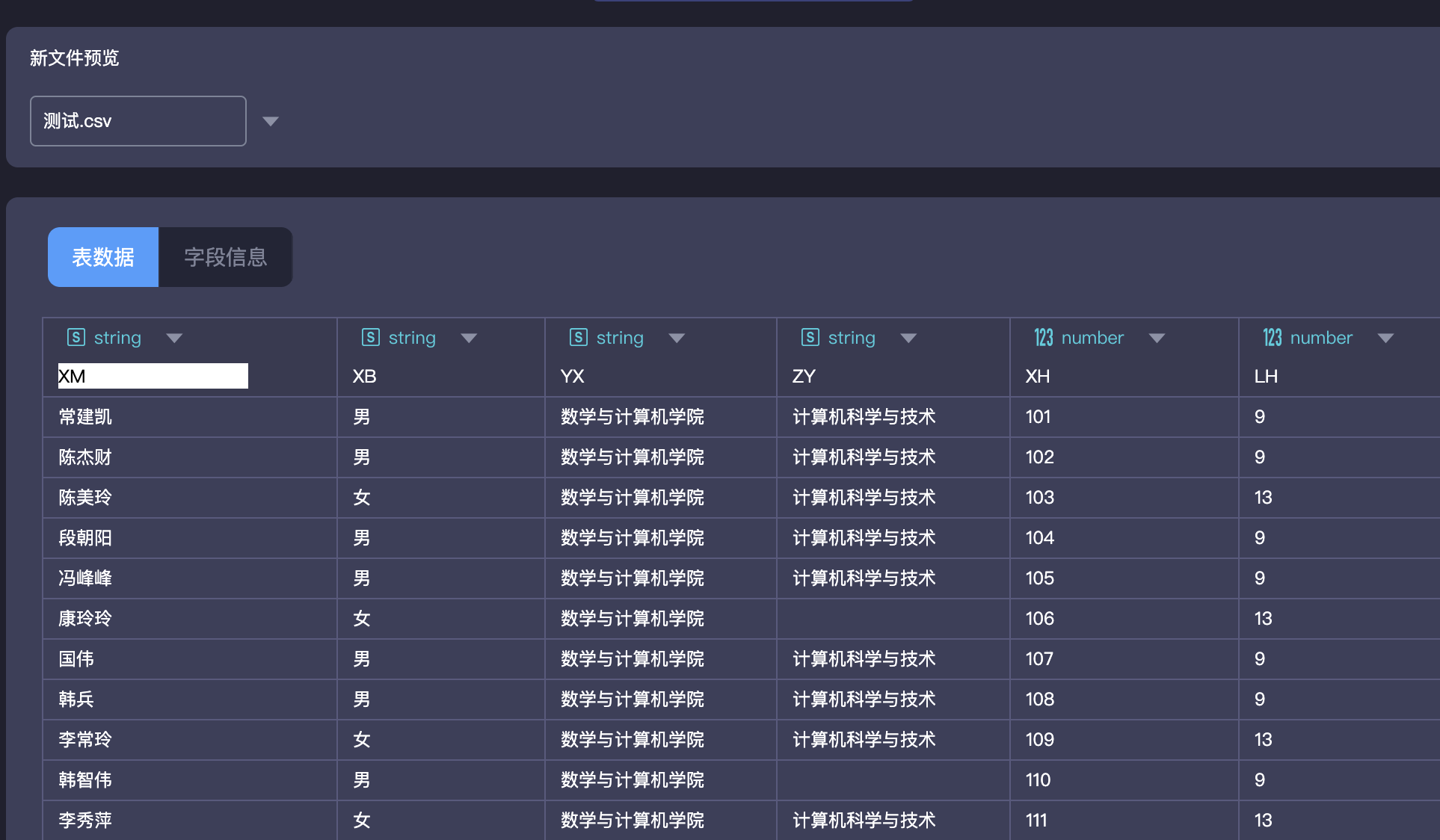Click the XH value 109
The width and height of the screenshot is (1440, 840).
pyautogui.click(x=1039, y=740)
